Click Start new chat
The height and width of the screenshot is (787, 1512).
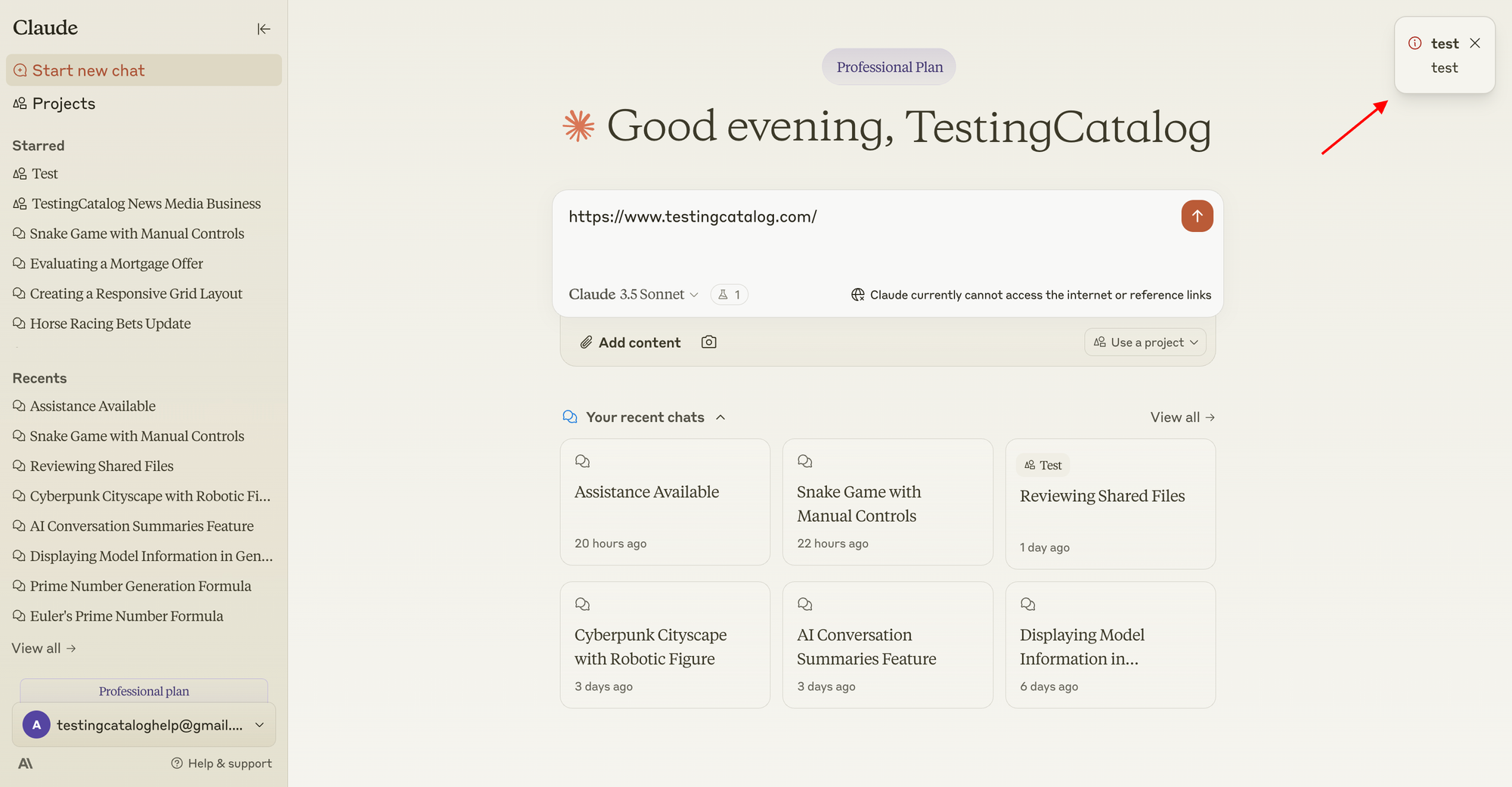coord(88,70)
